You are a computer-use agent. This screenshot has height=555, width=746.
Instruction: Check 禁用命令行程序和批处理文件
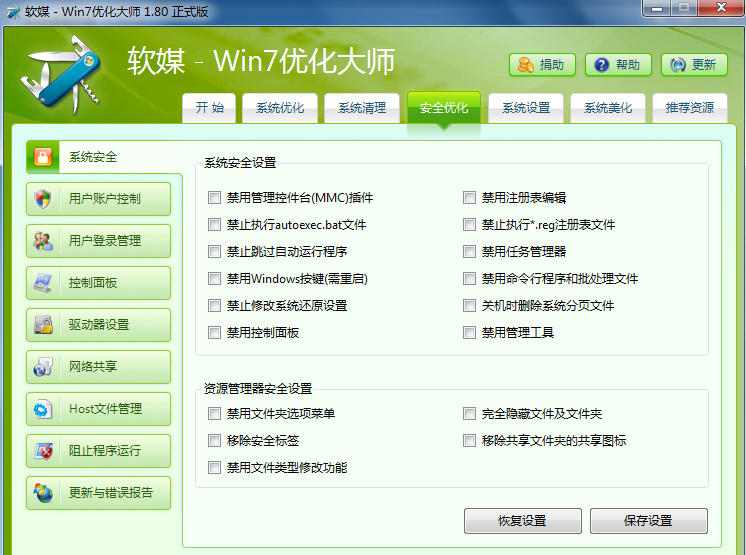coord(469,278)
